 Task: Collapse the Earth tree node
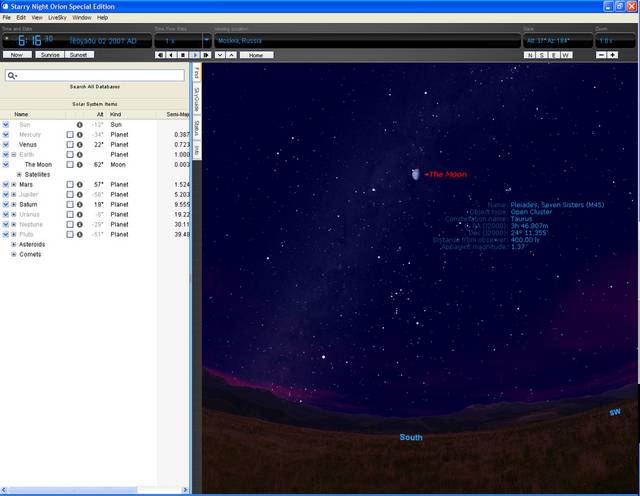click(x=14, y=155)
